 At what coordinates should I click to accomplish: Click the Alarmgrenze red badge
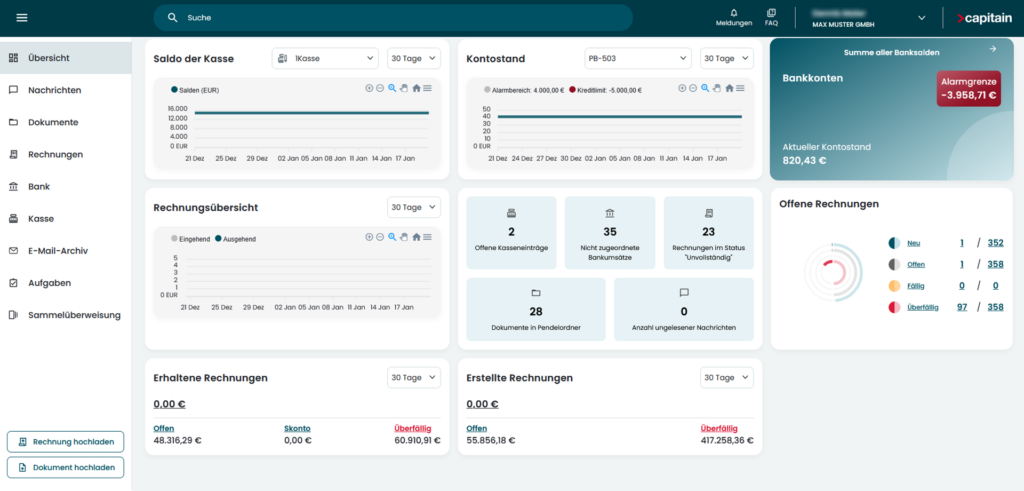[967, 89]
